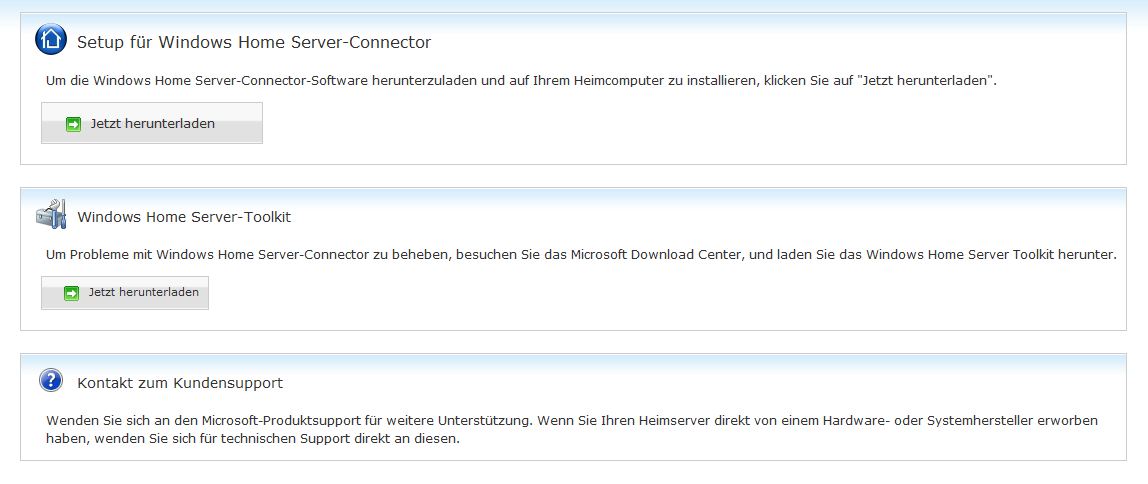Click the 'Kontakt zum Kundensupport' heading
The height and width of the screenshot is (484, 1148).
point(180,383)
